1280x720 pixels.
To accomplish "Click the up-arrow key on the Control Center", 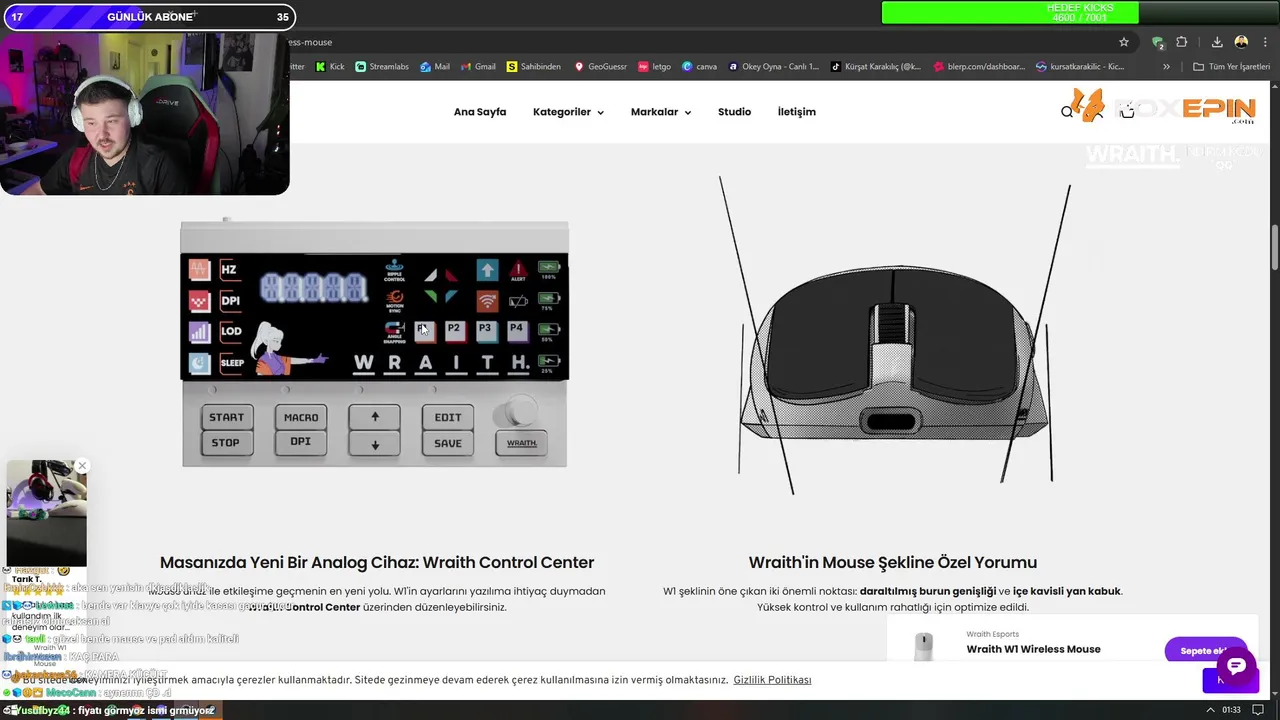I will (375, 417).
